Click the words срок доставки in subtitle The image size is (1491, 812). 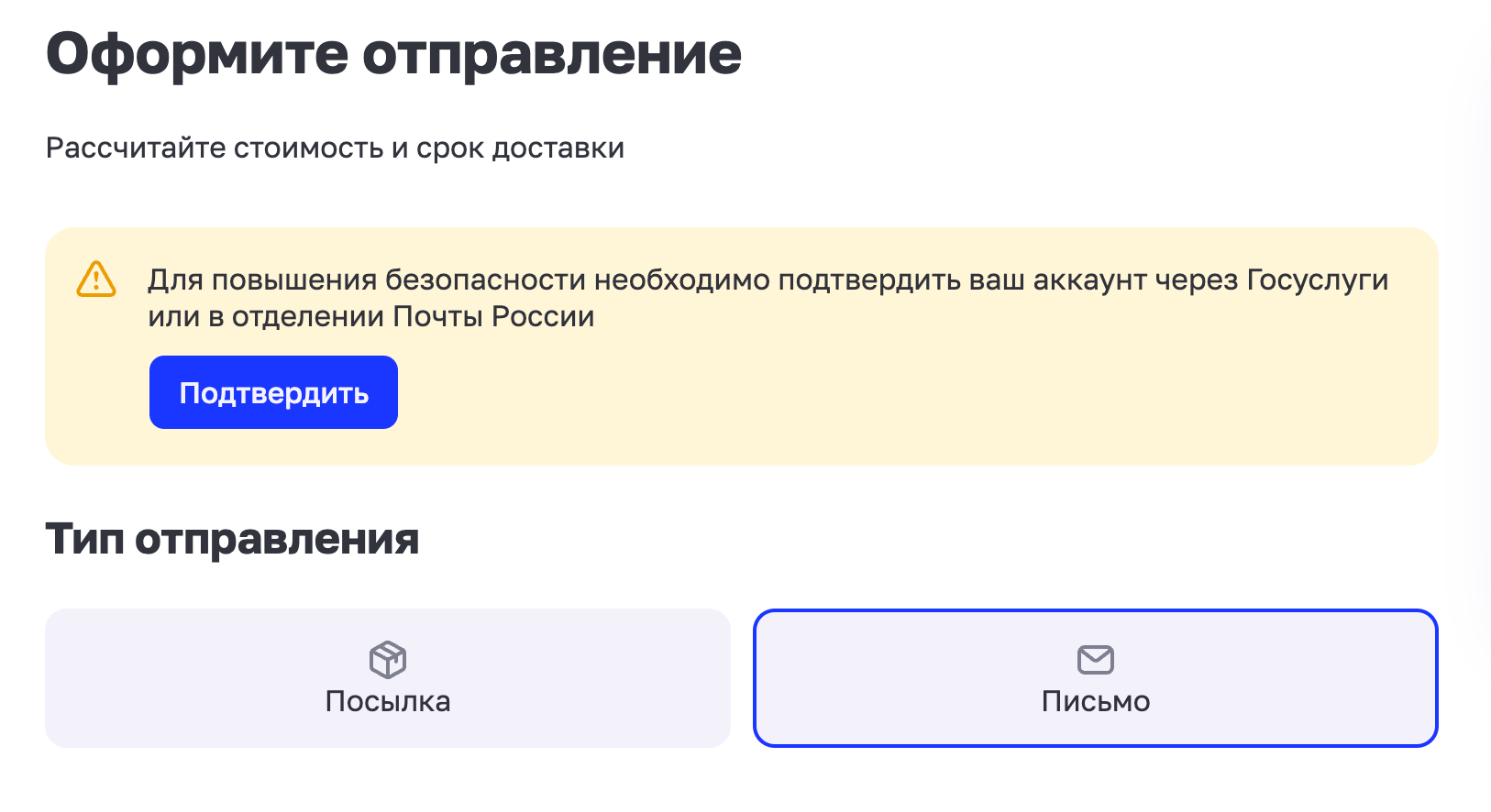[x=520, y=148]
